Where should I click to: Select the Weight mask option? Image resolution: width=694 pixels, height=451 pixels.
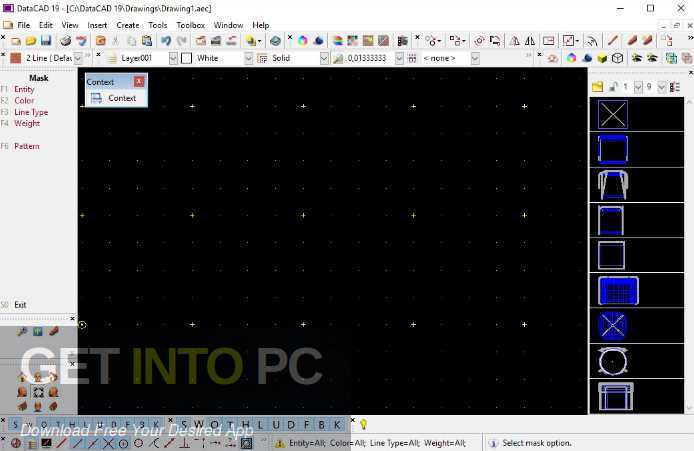click(27, 123)
